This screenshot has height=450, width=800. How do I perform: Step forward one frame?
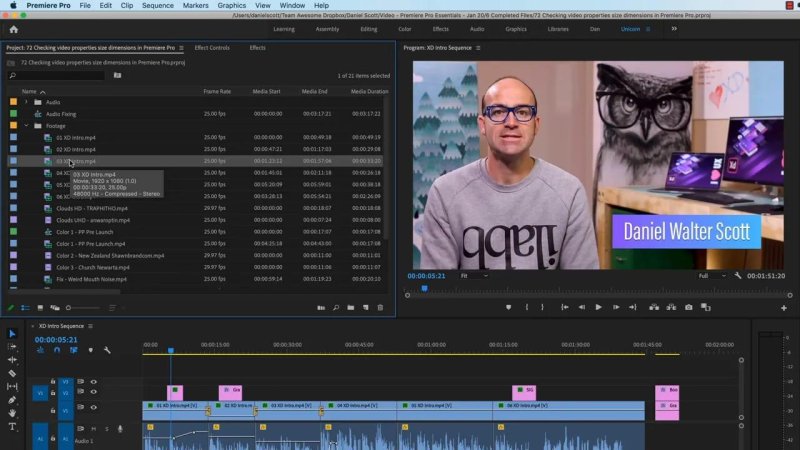coord(616,307)
